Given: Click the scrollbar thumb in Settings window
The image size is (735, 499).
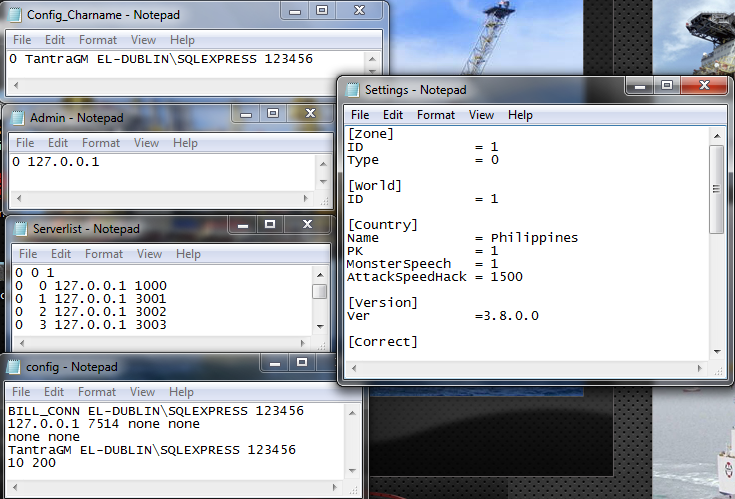Looking at the screenshot, I should pos(716,188).
